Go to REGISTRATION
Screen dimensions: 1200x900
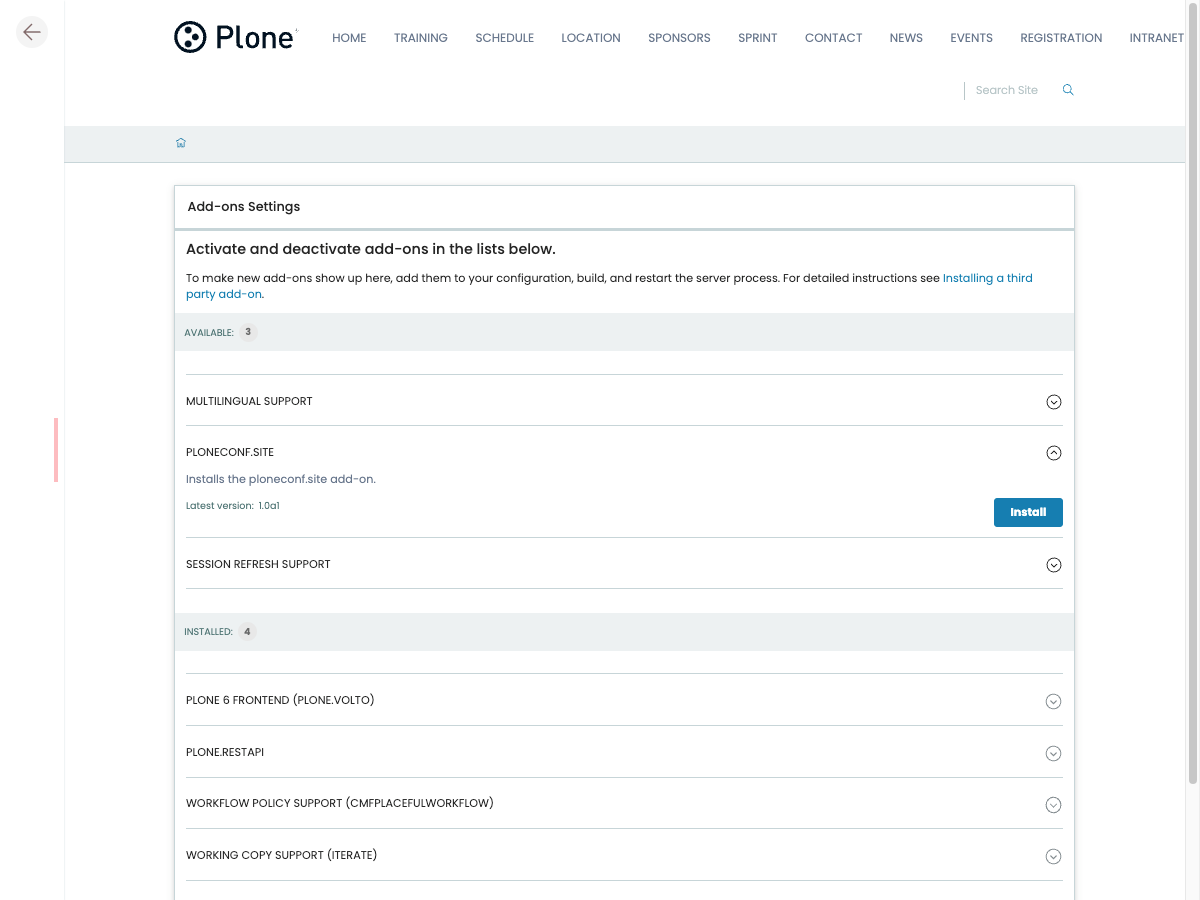point(1061,38)
